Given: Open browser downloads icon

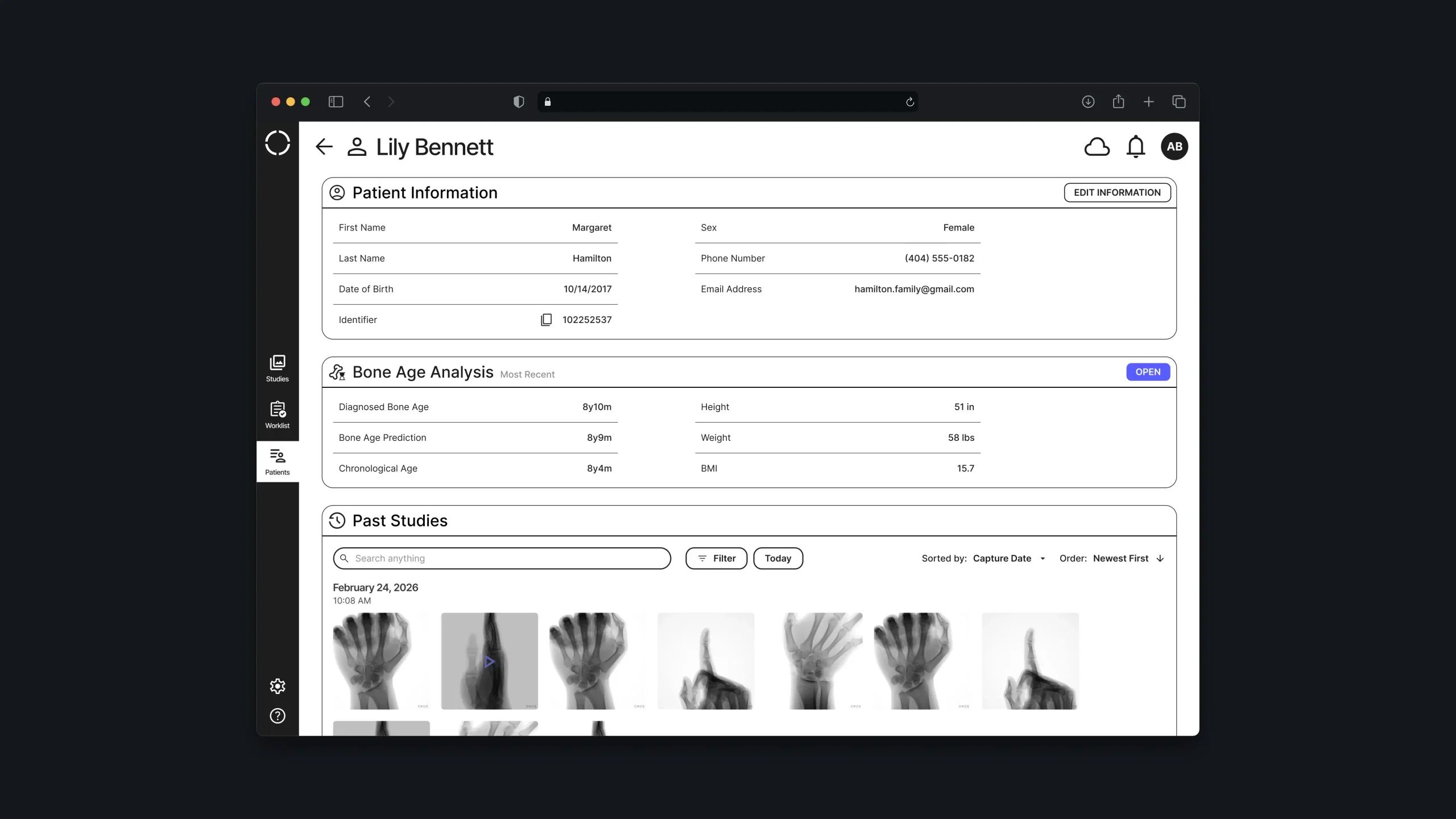Looking at the screenshot, I should (x=1087, y=102).
